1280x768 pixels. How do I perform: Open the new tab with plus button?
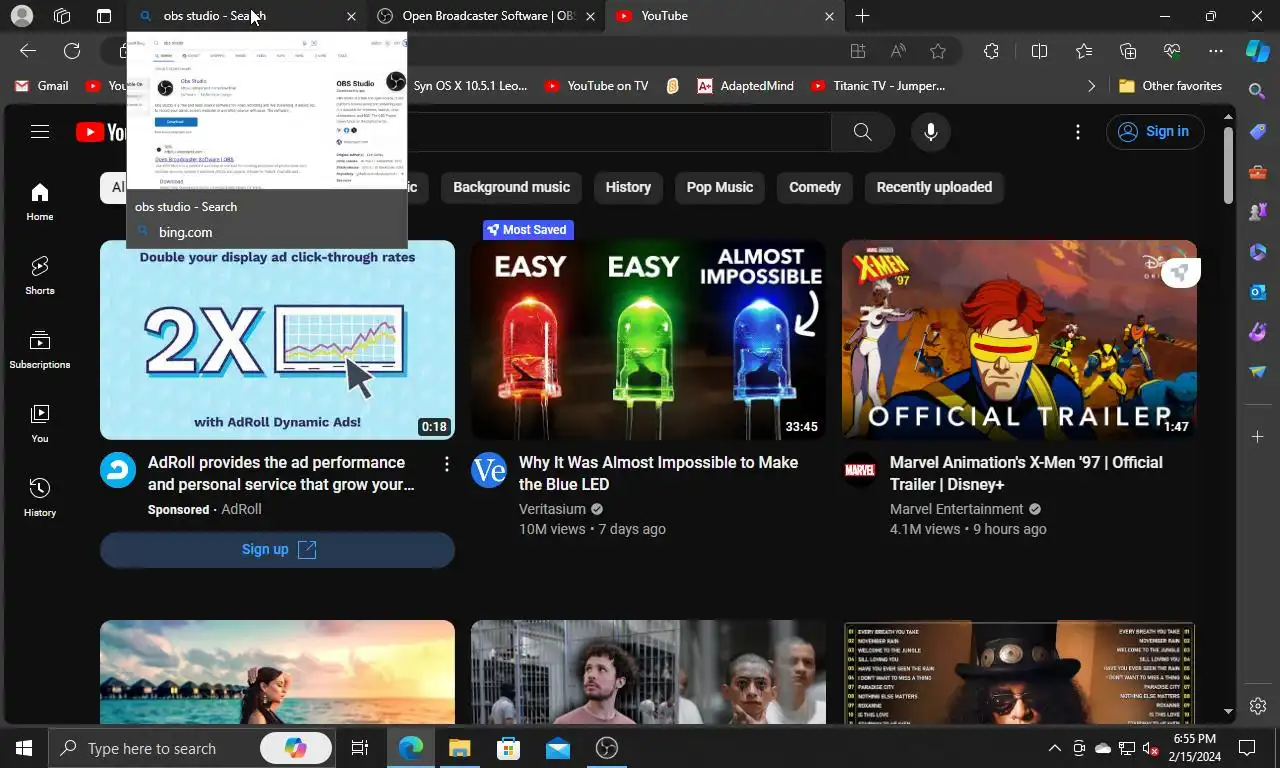(x=862, y=16)
